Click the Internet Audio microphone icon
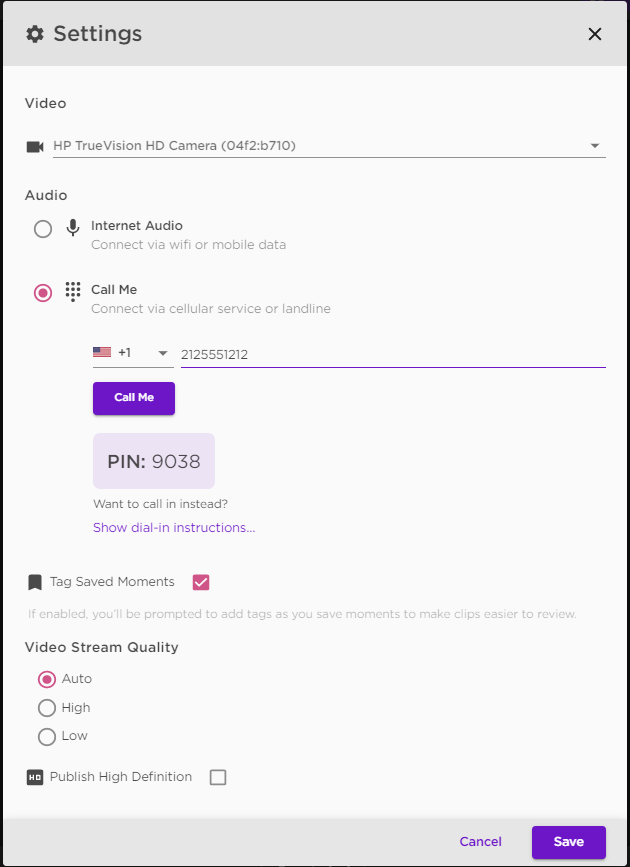The image size is (630, 867). tap(72, 228)
